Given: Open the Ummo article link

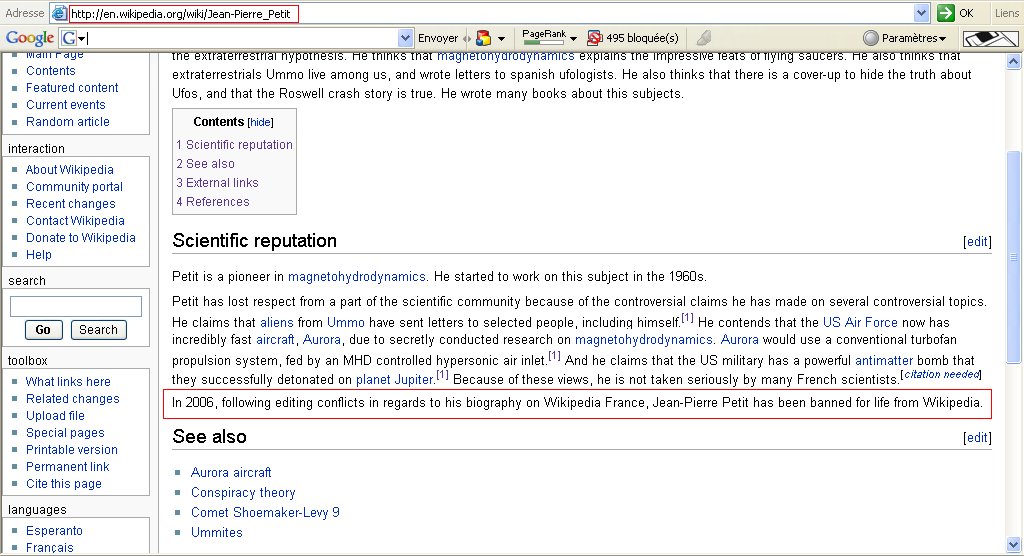Looking at the screenshot, I should click(x=345, y=322).
